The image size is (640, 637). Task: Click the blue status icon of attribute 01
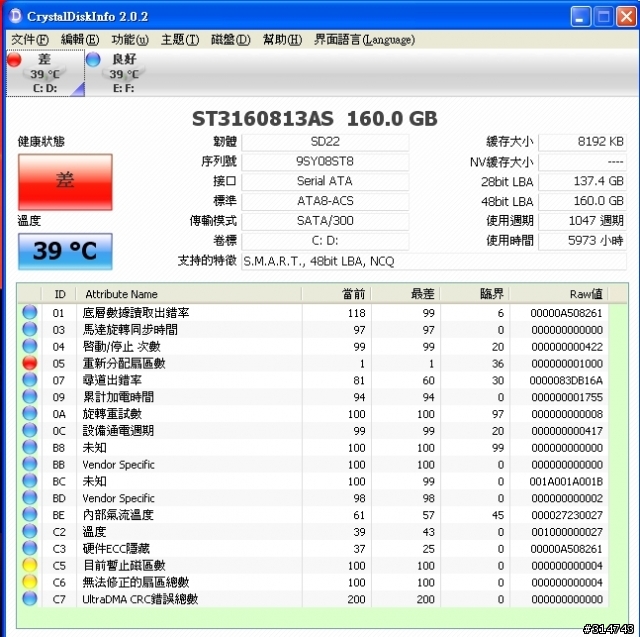click(29, 313)
